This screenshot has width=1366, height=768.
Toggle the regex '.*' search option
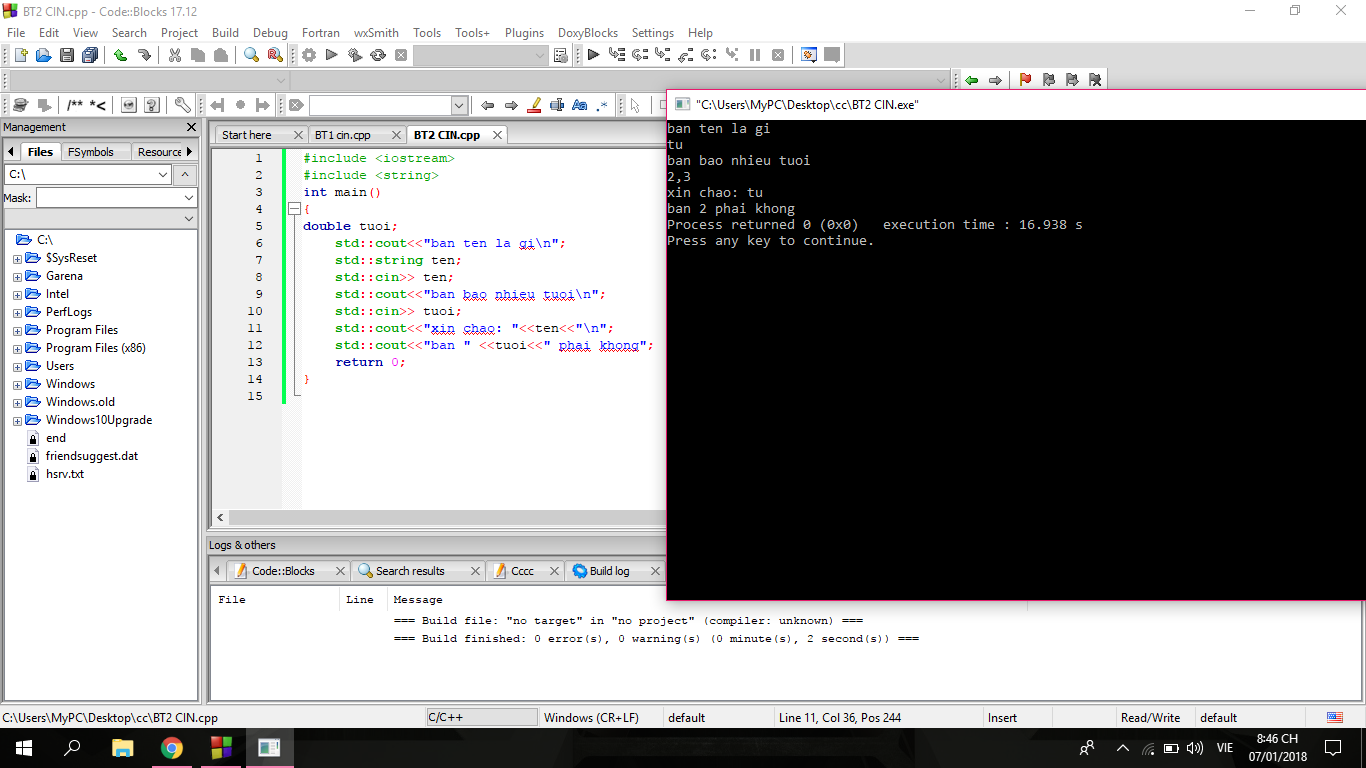602,105
